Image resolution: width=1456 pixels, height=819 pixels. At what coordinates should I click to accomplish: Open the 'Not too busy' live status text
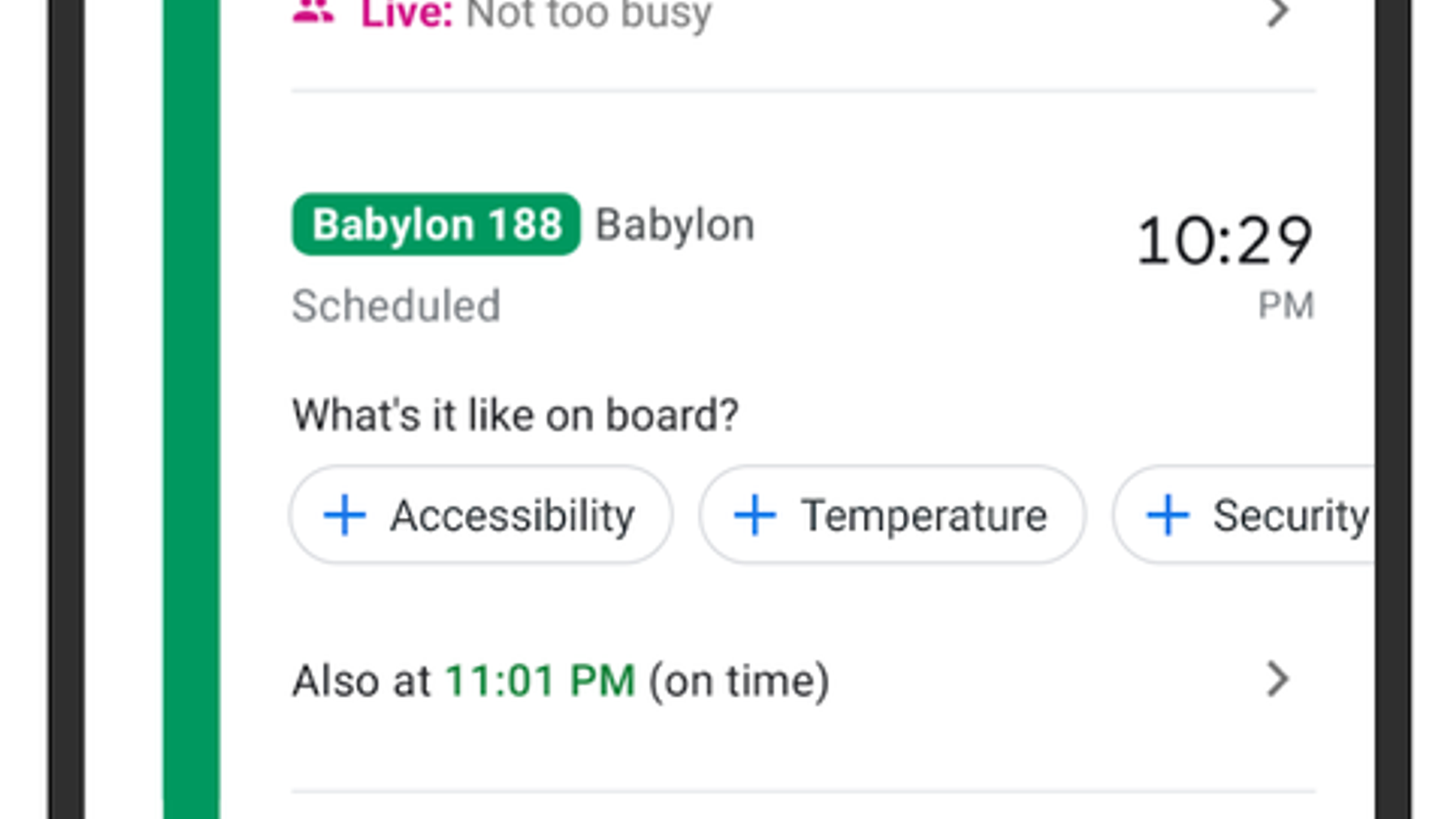coord(589,15)
